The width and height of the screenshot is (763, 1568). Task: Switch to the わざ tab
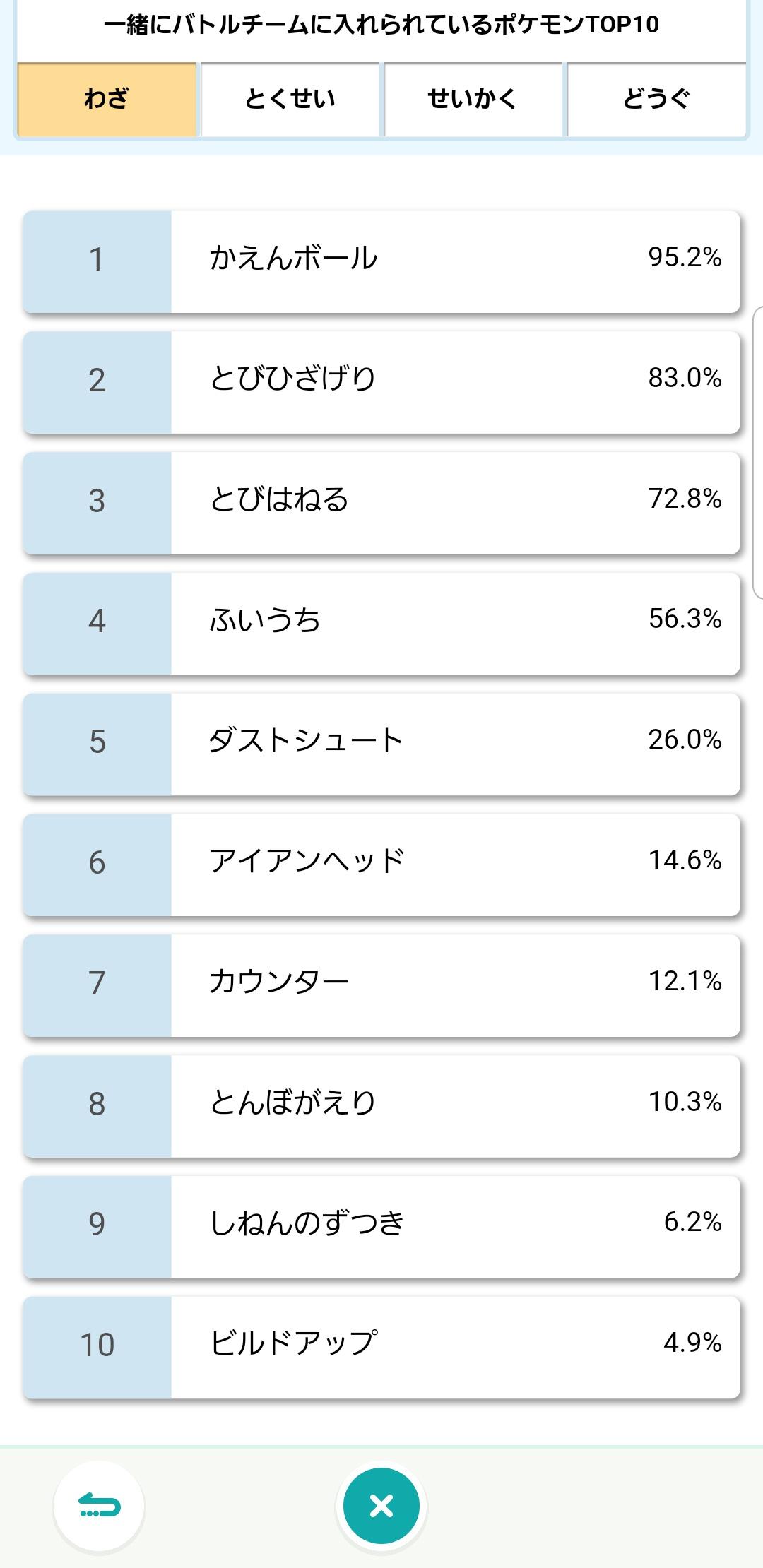(107, 99)
